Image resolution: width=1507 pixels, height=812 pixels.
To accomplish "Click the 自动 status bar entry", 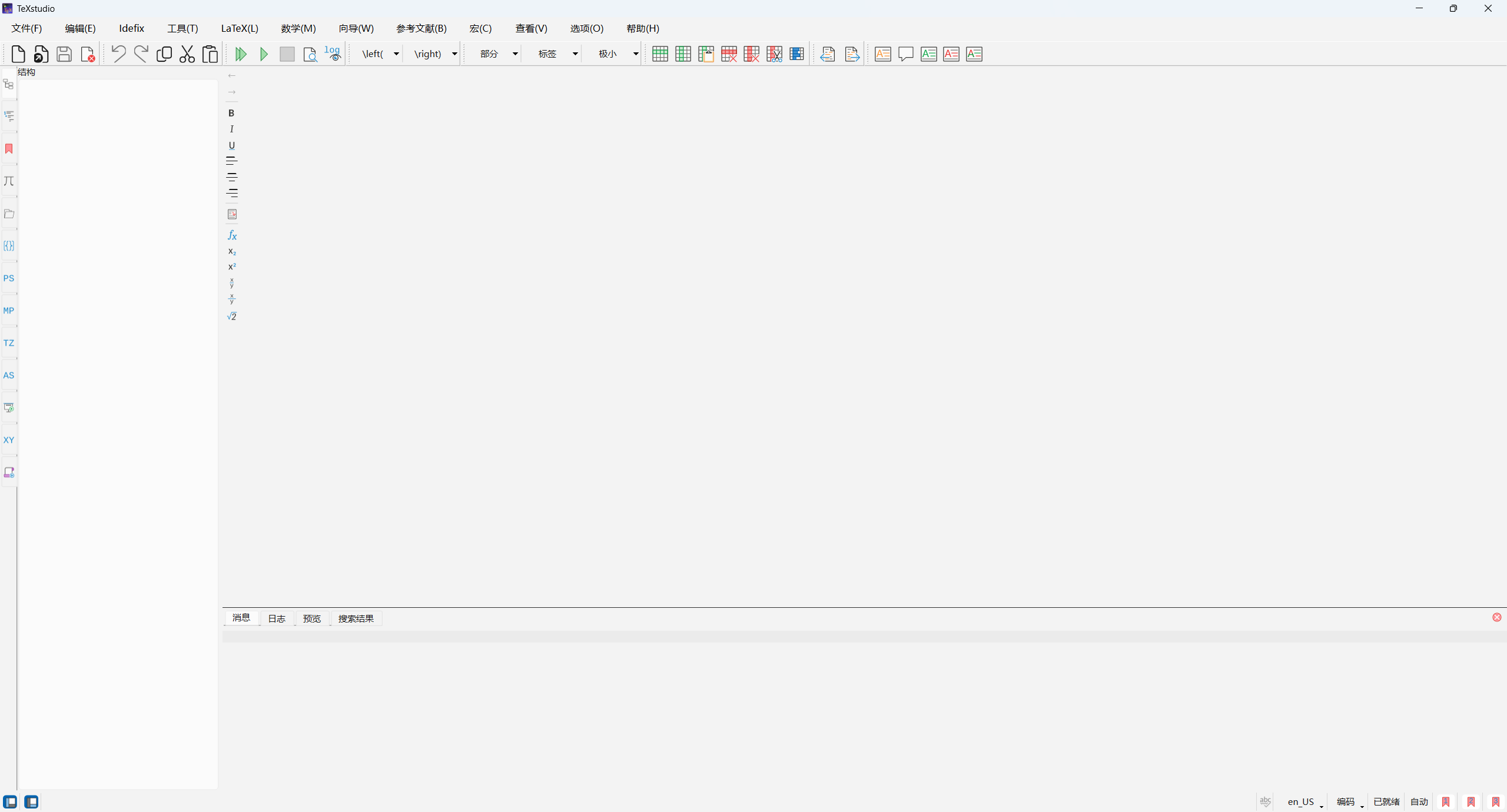I will coord(1419,802).
